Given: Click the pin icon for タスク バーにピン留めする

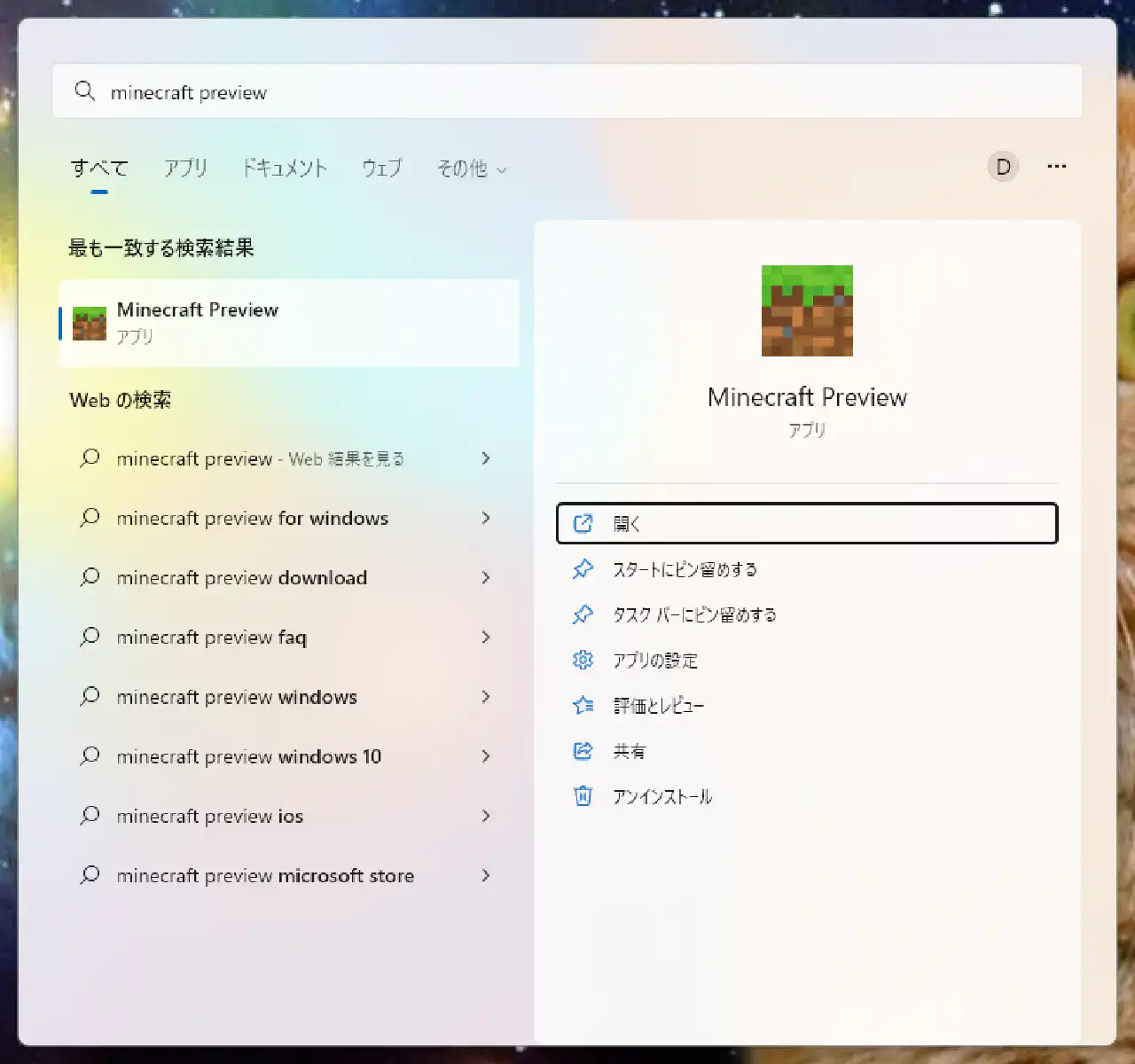Looking at the screenshot, I should 583,614.
